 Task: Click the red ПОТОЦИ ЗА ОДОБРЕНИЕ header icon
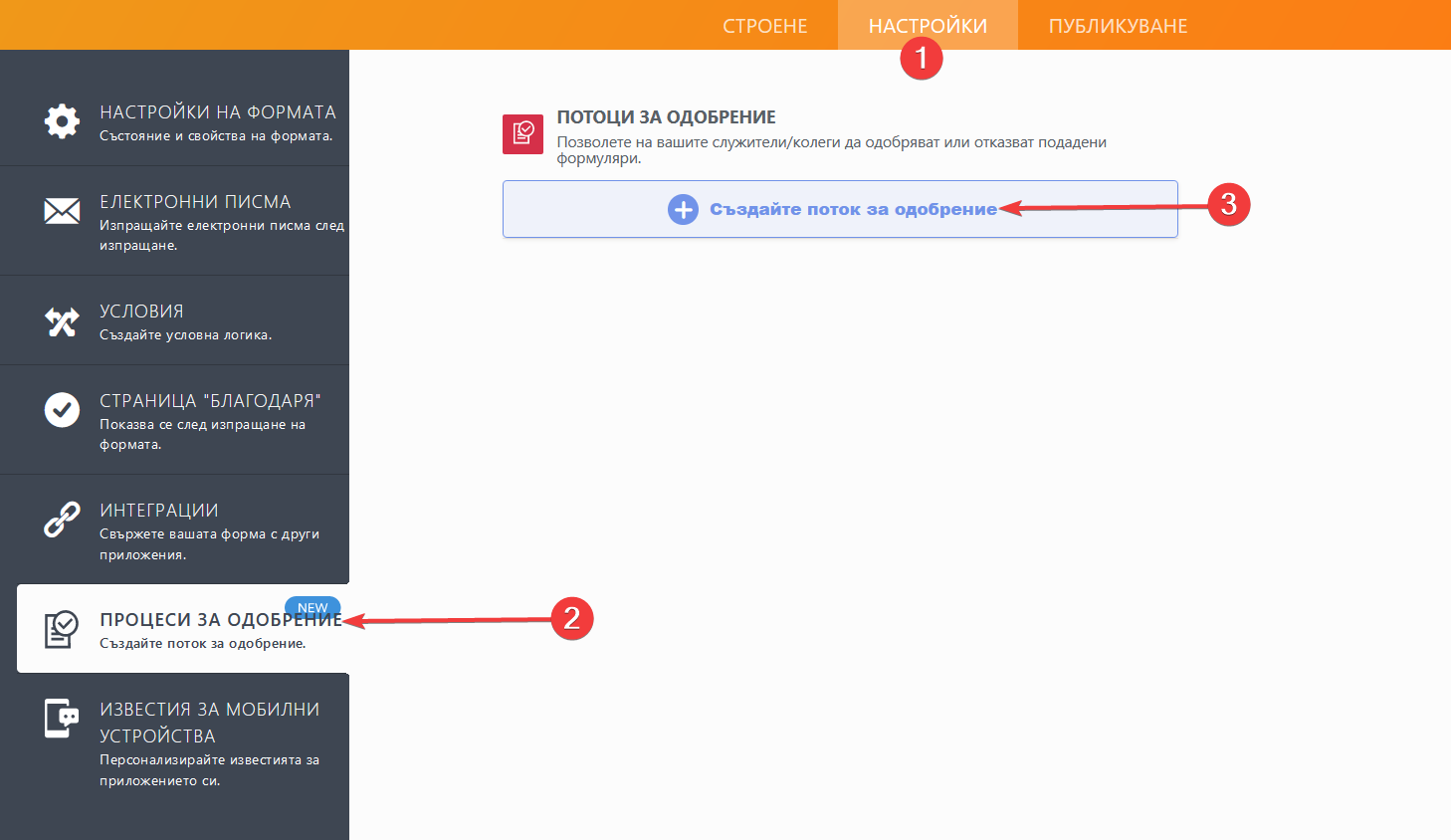(522, 133)
